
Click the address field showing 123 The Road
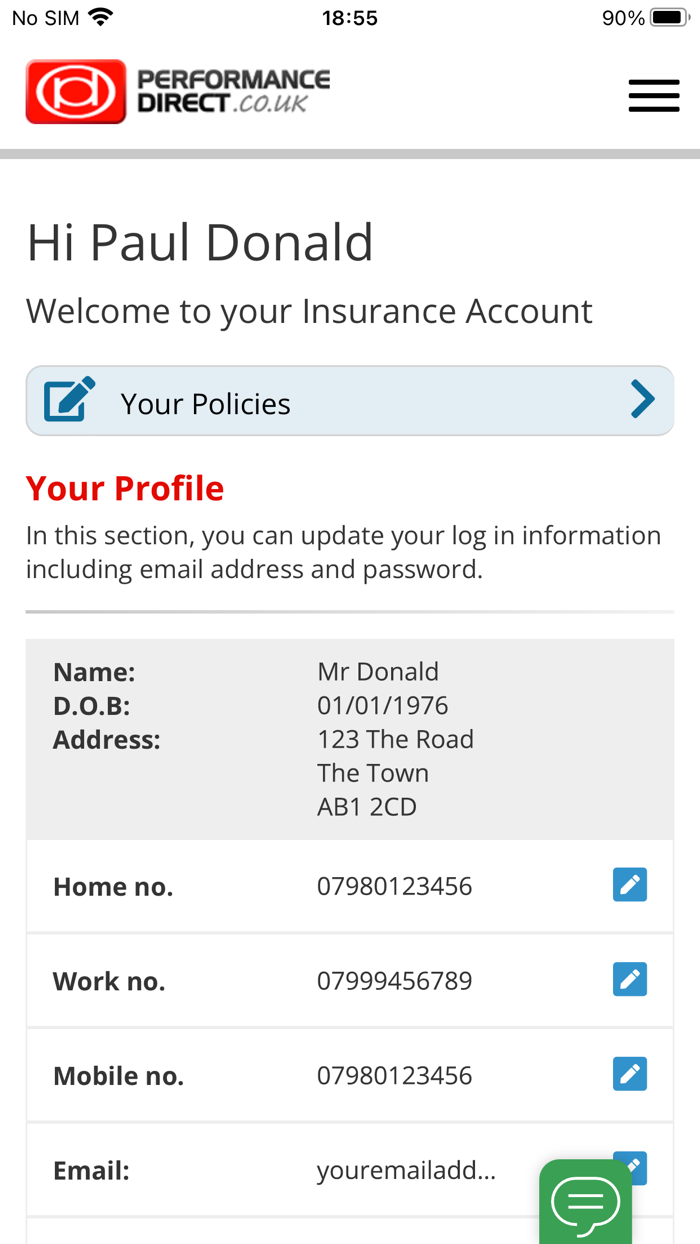[x=396, y=738]
